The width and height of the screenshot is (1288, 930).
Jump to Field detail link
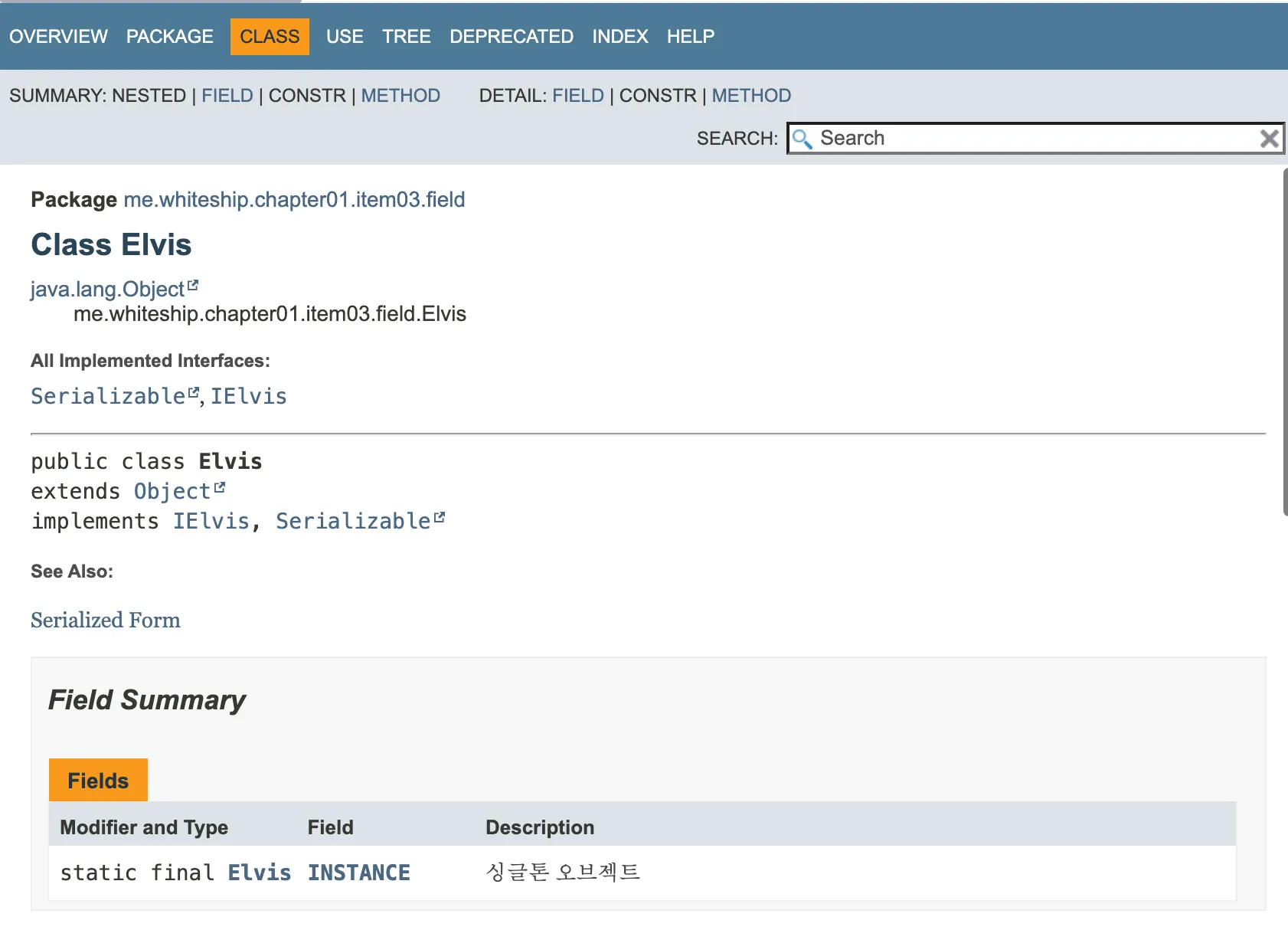click(x=578, y=96)
